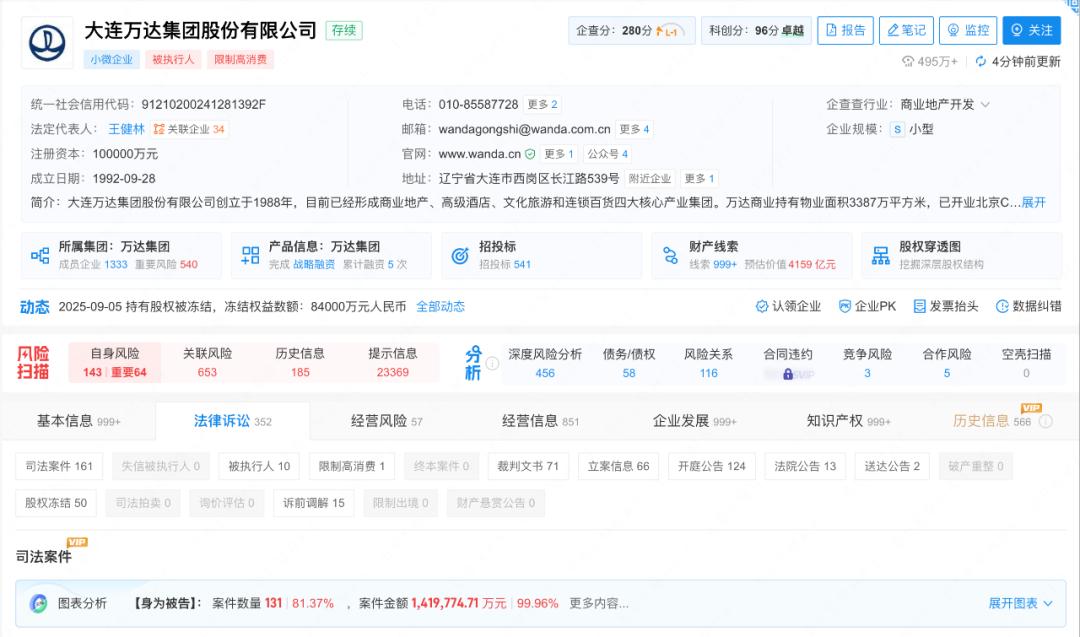
Task: Select 股权冻结 50 filter
Action: coord(56,503)
